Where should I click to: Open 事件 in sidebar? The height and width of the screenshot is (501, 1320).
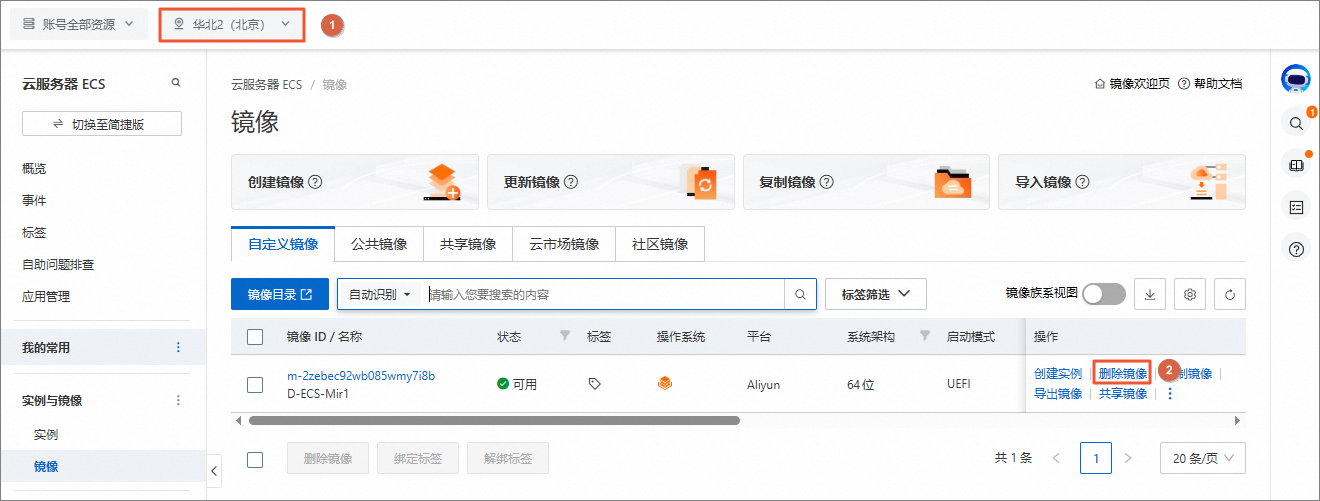(34, 200)
